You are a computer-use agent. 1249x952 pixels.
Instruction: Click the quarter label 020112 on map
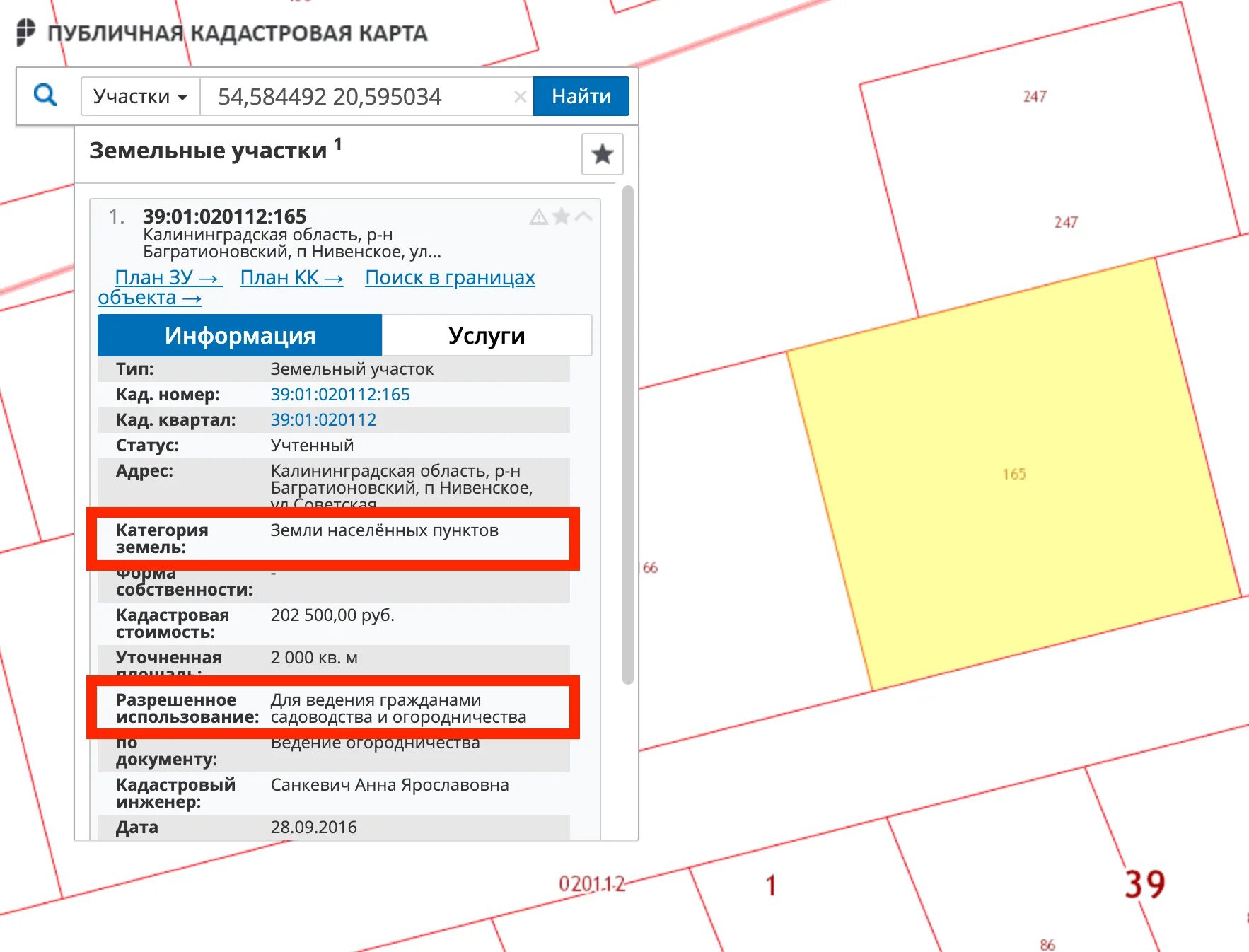[x=592, y=883]
